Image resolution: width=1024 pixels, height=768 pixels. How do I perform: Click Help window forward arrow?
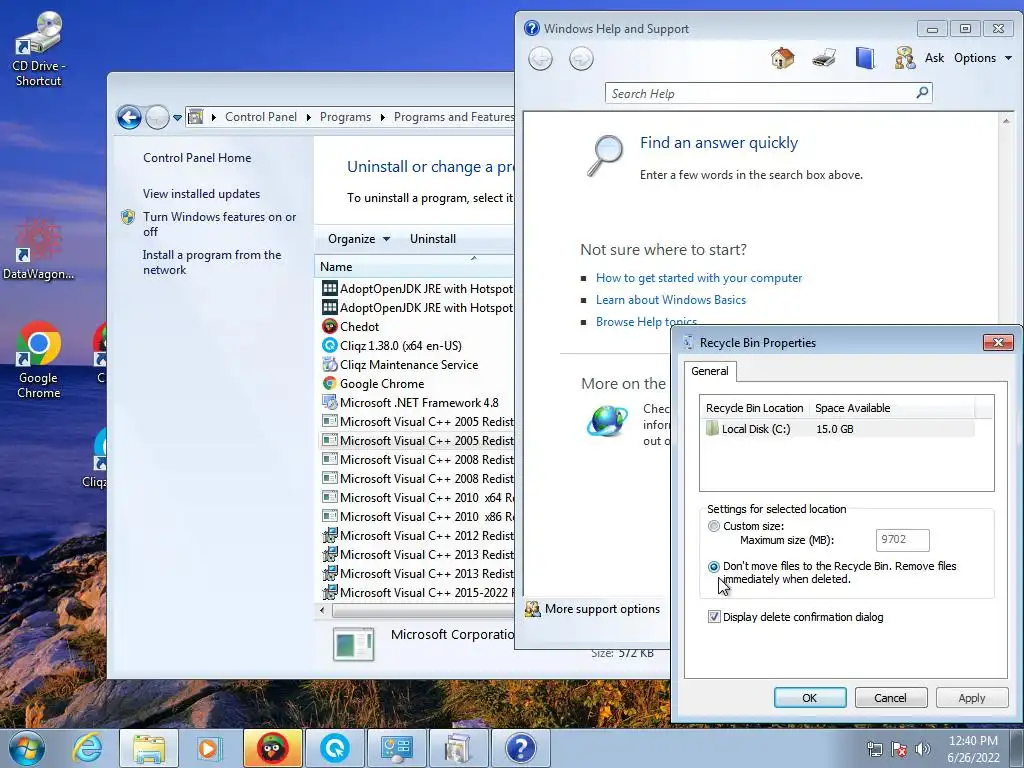point(581,59)
